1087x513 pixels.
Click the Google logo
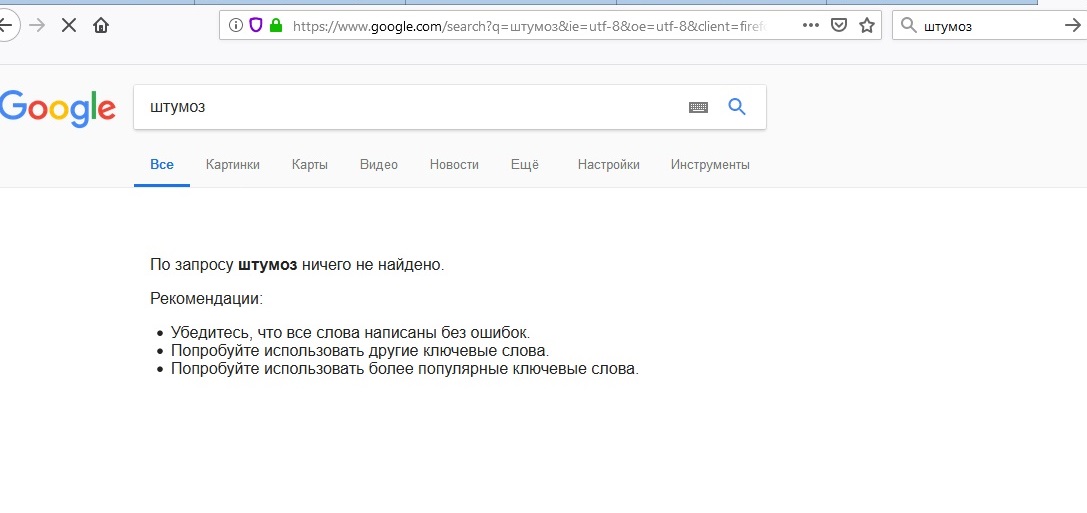(x=58, y=109)
